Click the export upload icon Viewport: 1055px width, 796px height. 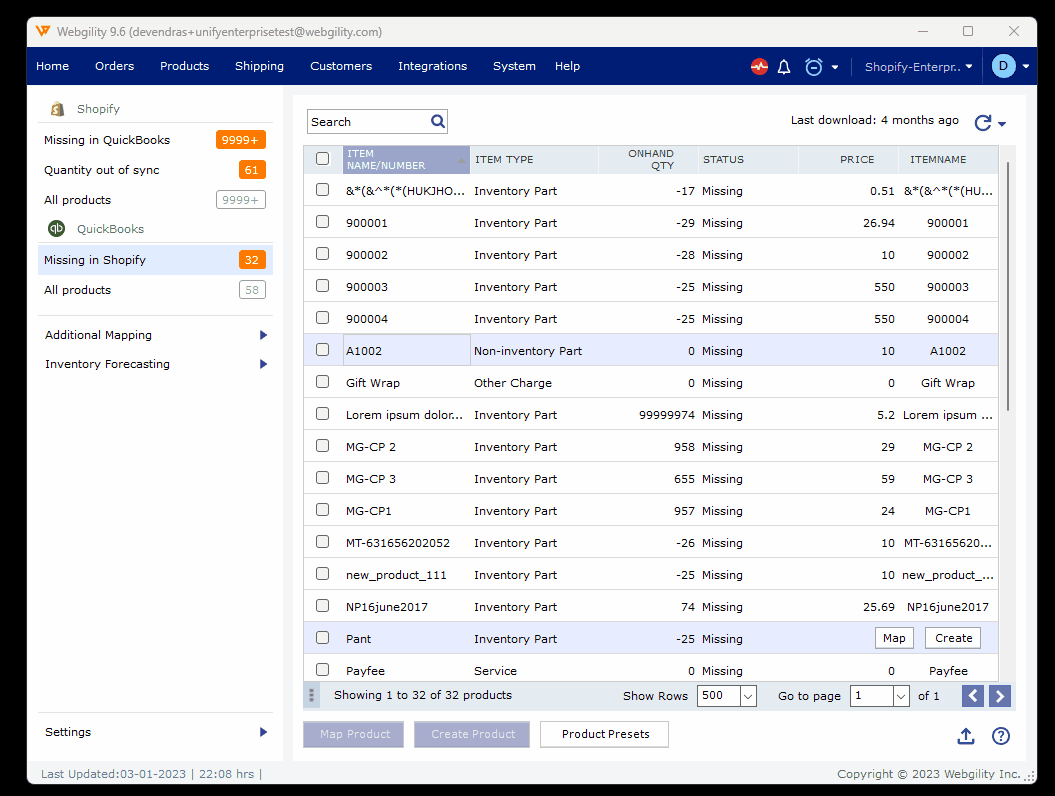click(966, 736)
